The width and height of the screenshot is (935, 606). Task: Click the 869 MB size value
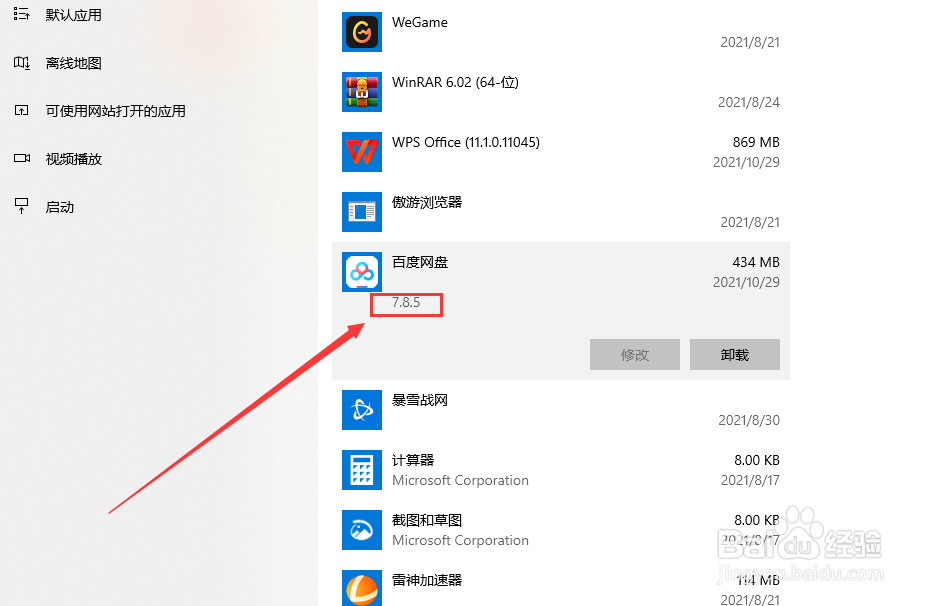click(x=756, y=142)
